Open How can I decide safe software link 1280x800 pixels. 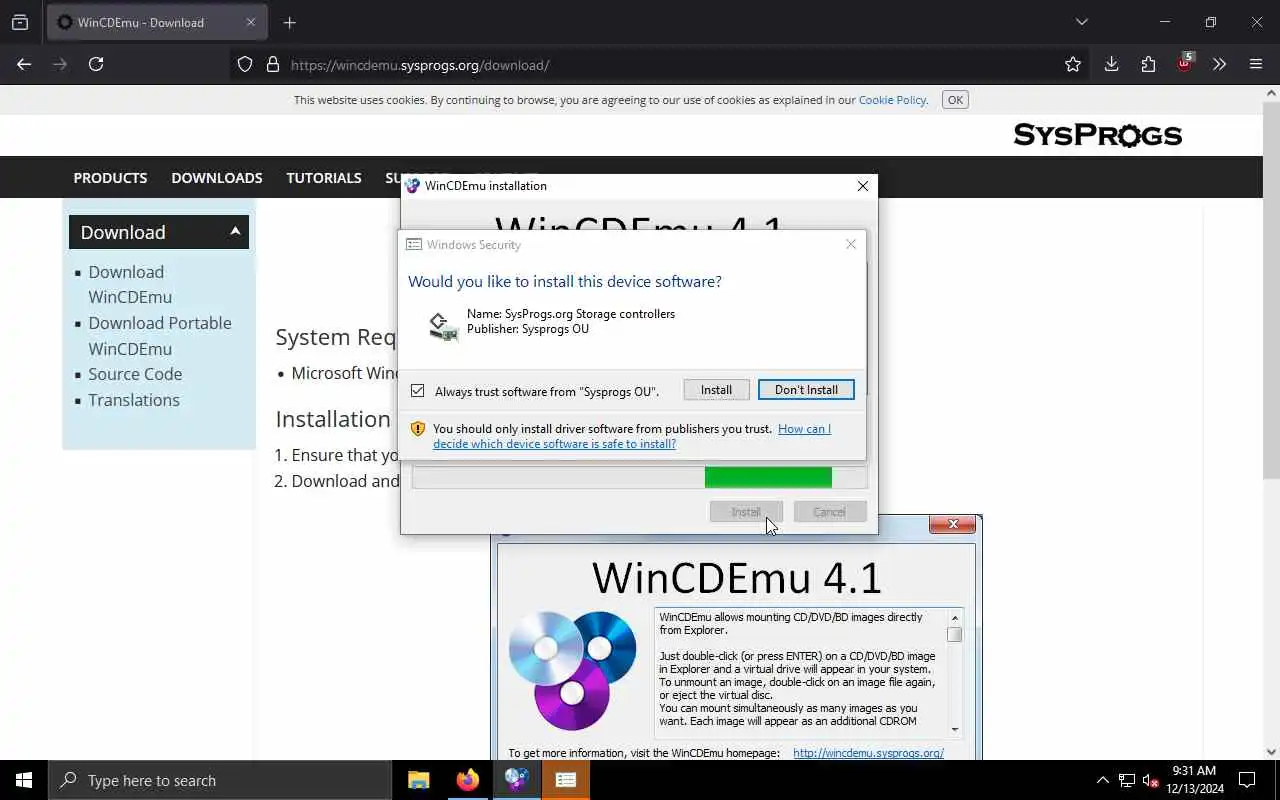coord(632,436)
